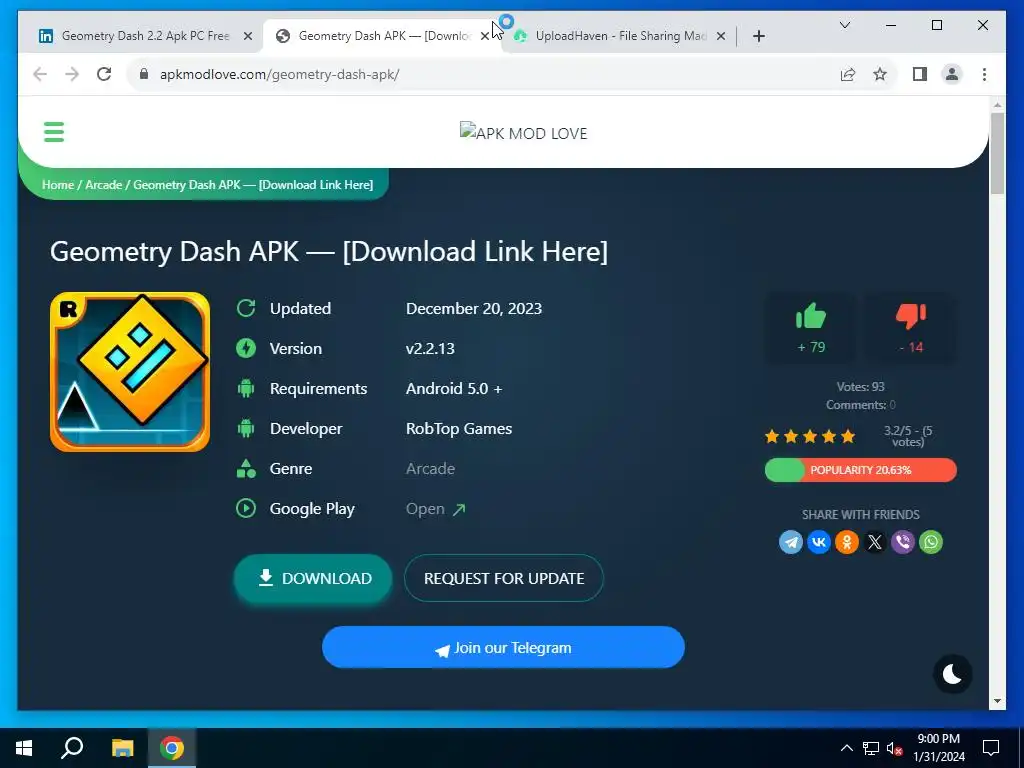This screenshot has width=1024, height=768.
Task: Show hidden system tray icons
Action: coord(846,748)
